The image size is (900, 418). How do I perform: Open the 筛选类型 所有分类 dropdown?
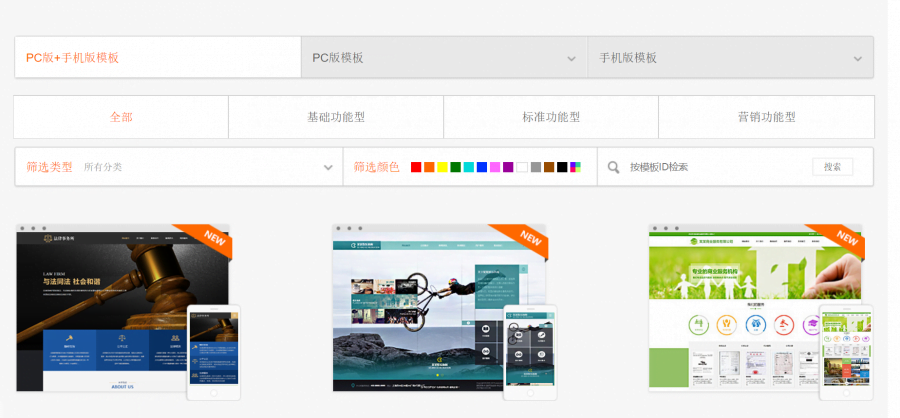click(179, 167)
